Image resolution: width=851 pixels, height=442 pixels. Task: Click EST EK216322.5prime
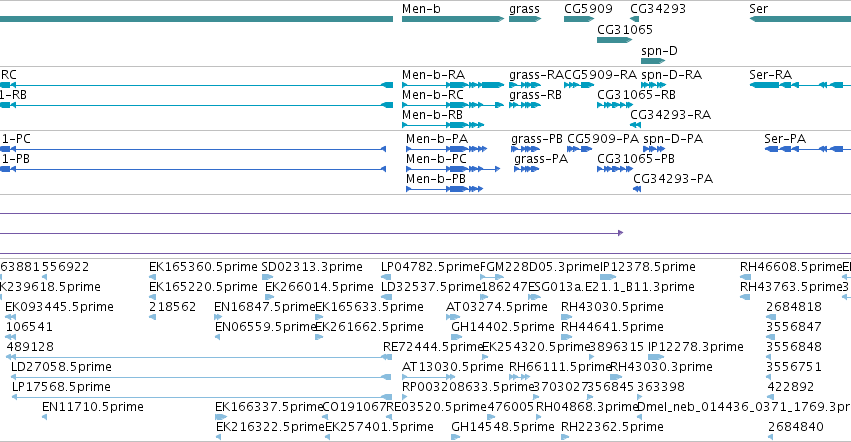[x=218, y=437]
